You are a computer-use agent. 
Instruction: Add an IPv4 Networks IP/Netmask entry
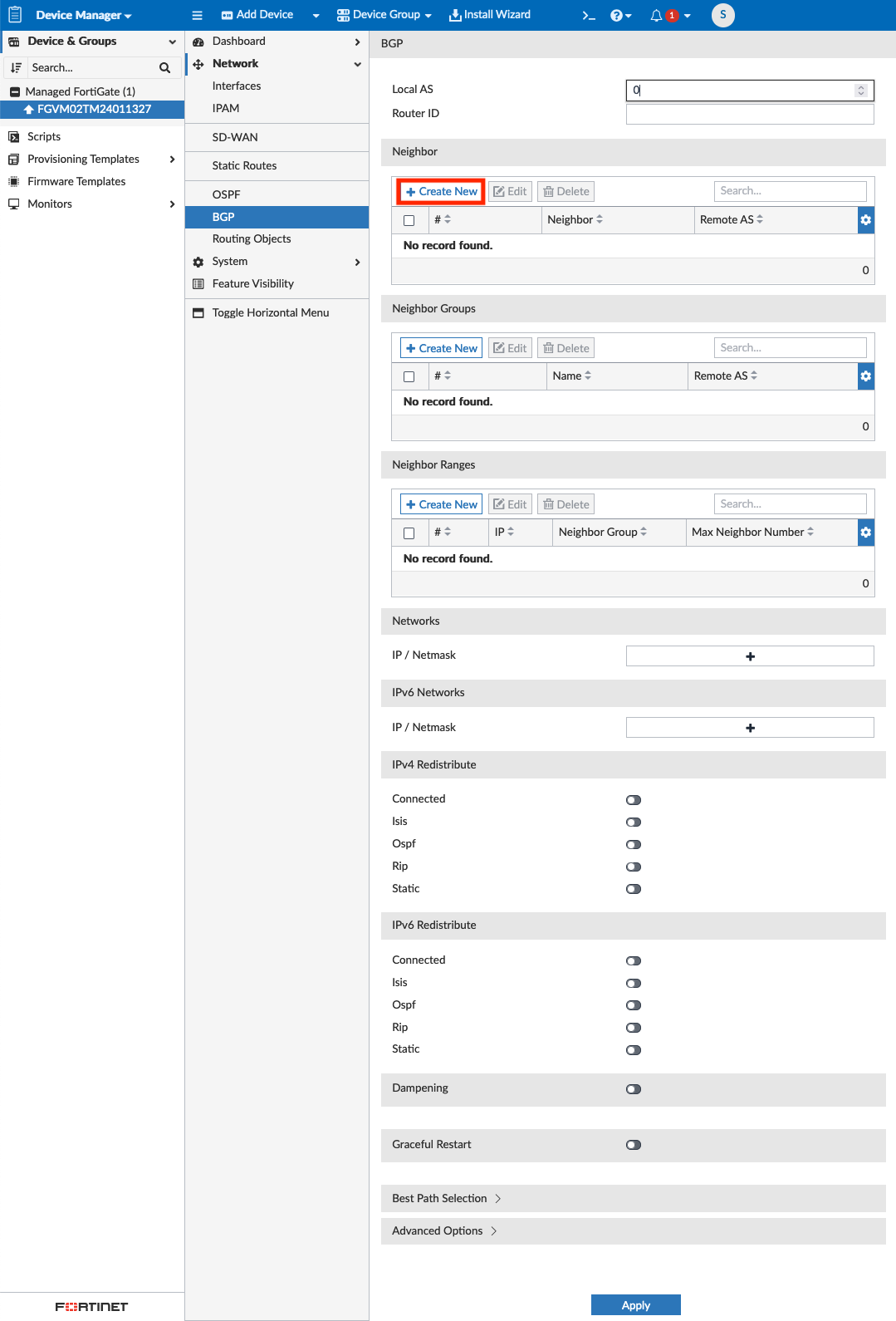pyautogui.click(x=750, y=656)
